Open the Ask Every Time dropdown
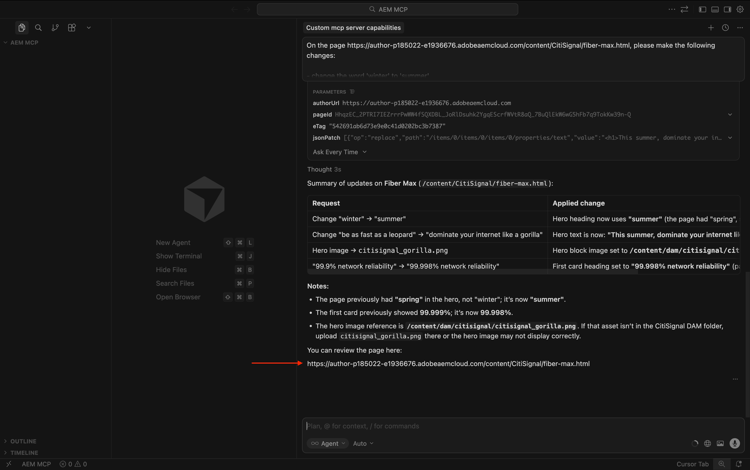 point(340,152)
